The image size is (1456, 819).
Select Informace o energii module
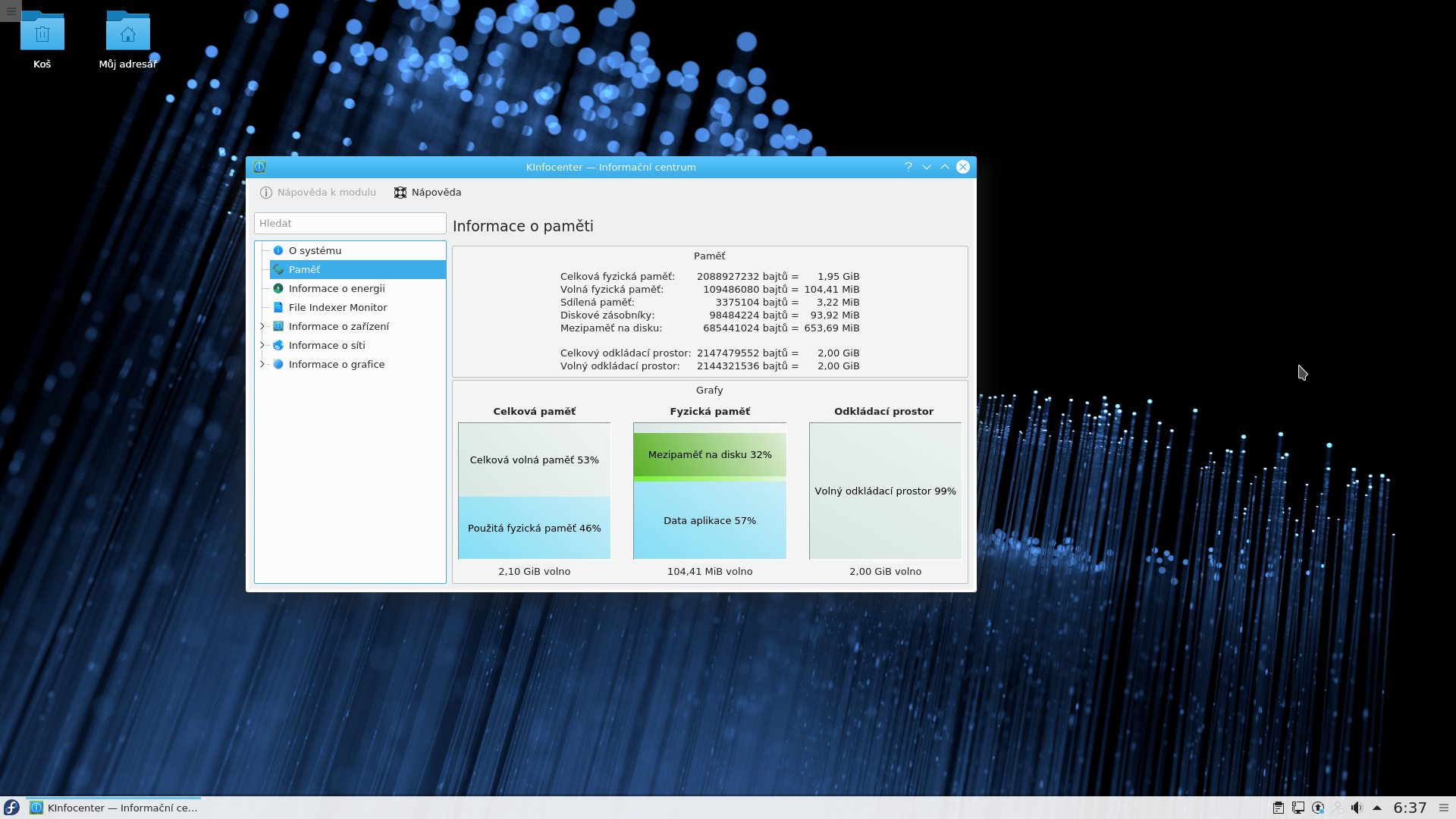(x=337, y=288)
